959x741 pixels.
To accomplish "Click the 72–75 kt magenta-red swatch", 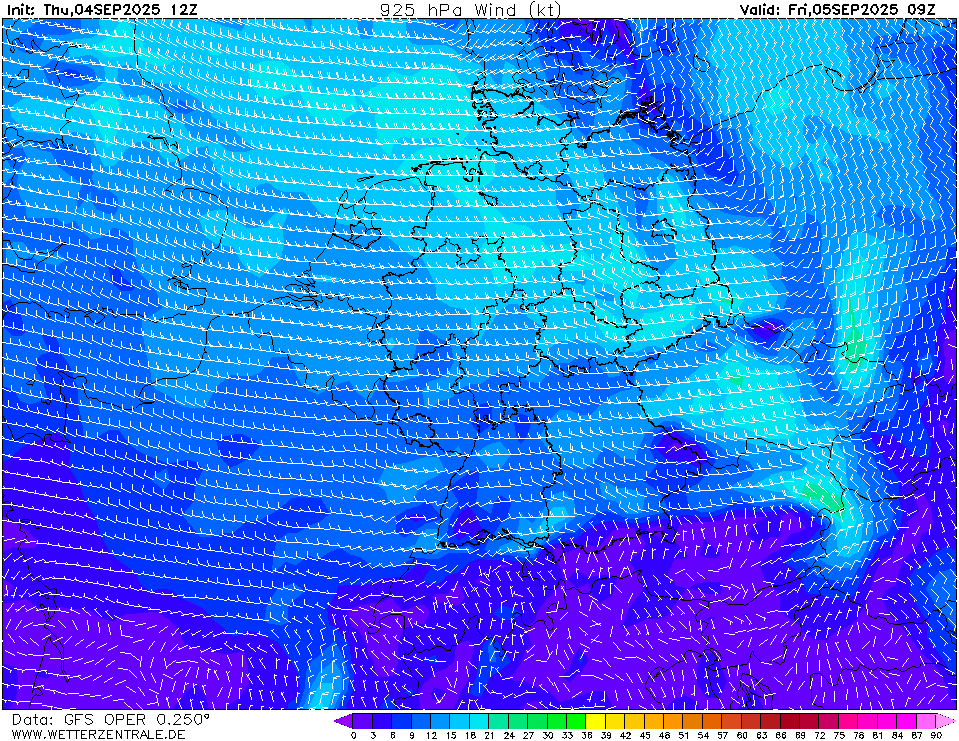I will click(x=829, y=721).
